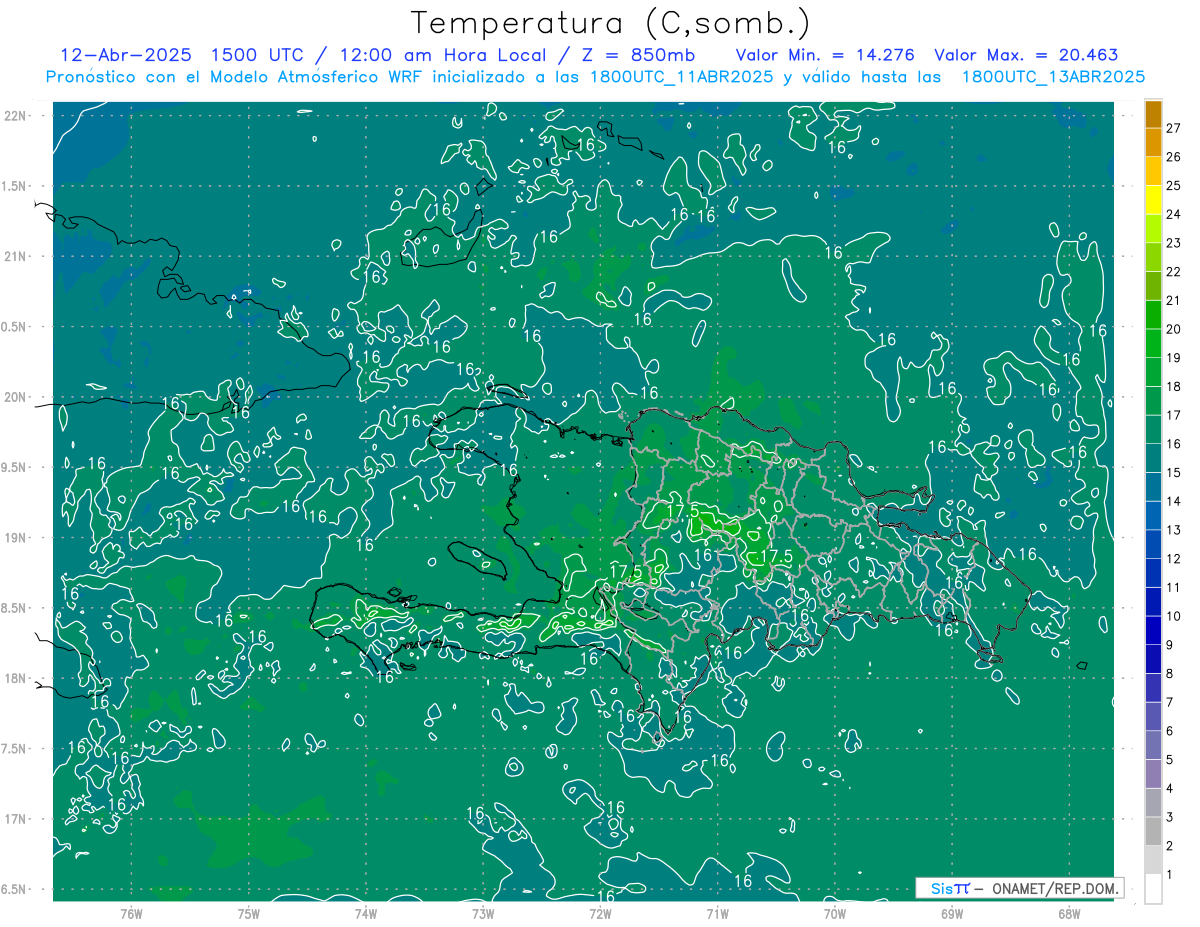The height and width of the screenshot is (927, 1200).
Task: Click the dark orange top color scale segment
Action: pyautogui.click(x=1153, y=113)
